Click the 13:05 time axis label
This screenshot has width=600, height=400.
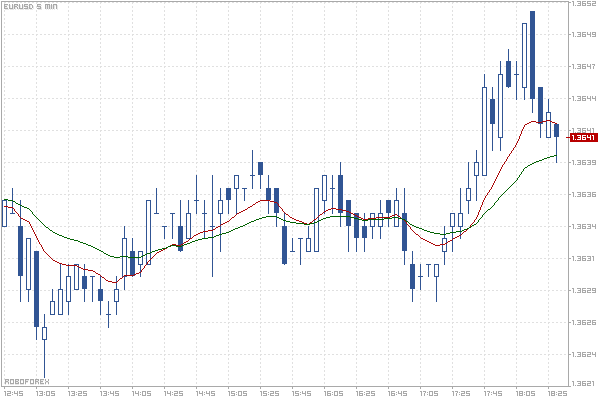46,393
